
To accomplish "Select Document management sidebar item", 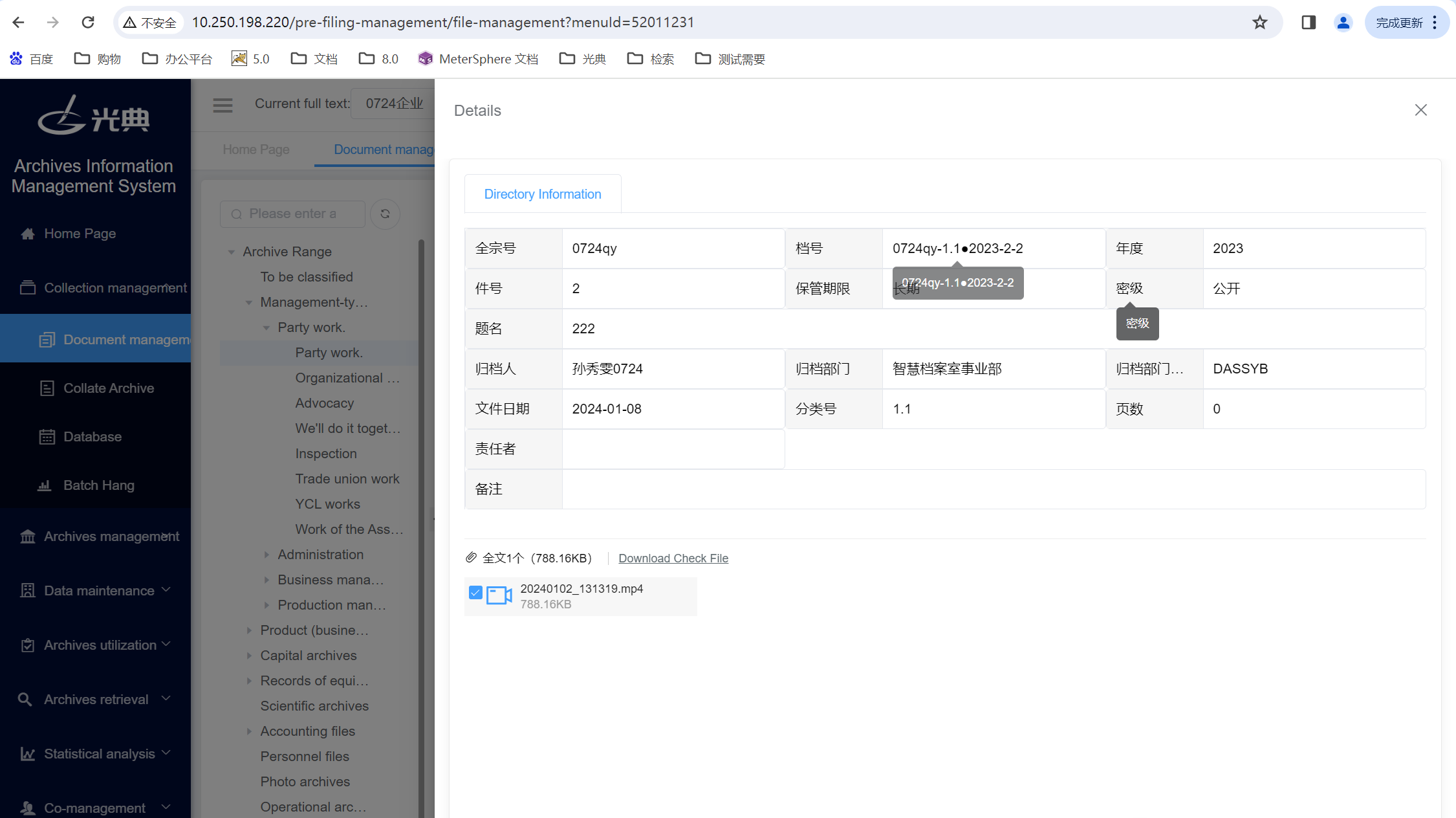I will pos(95,340).
